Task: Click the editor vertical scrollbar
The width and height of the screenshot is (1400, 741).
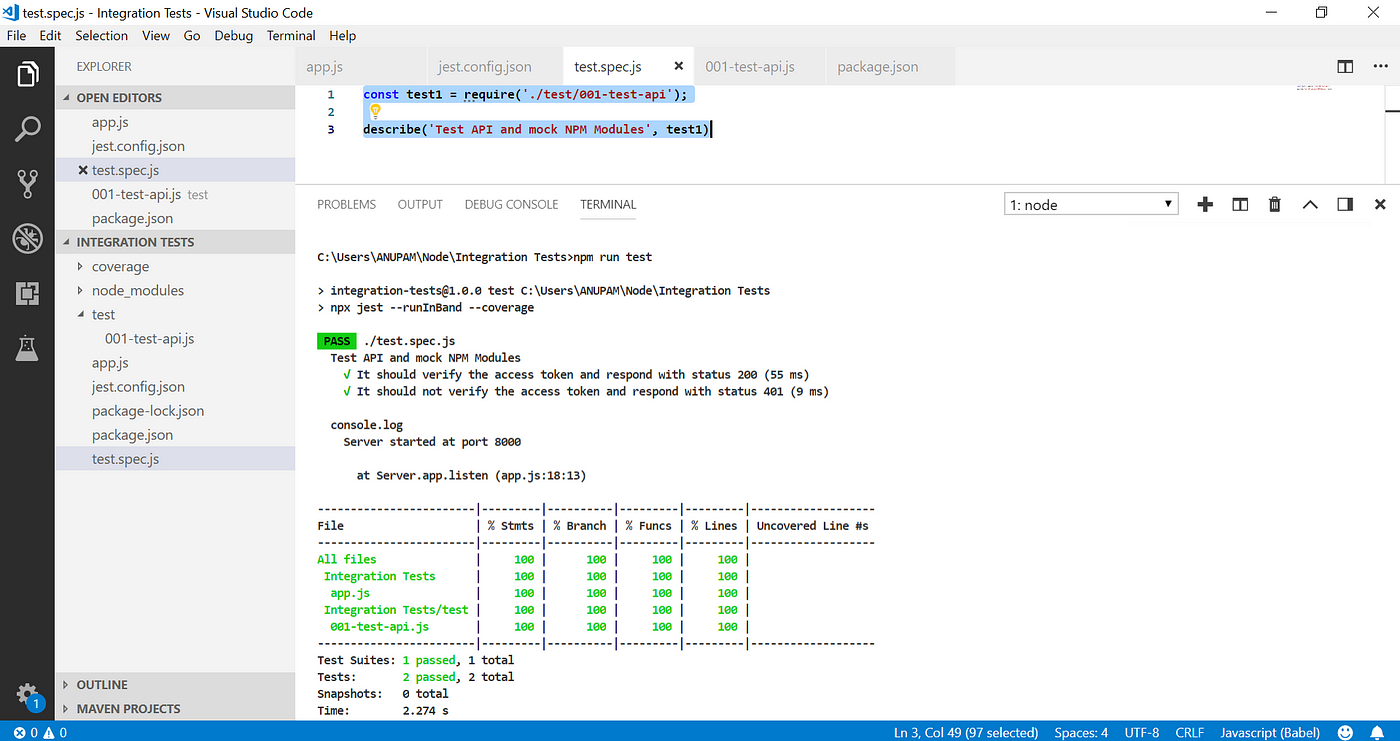Action: (1390, 134)
